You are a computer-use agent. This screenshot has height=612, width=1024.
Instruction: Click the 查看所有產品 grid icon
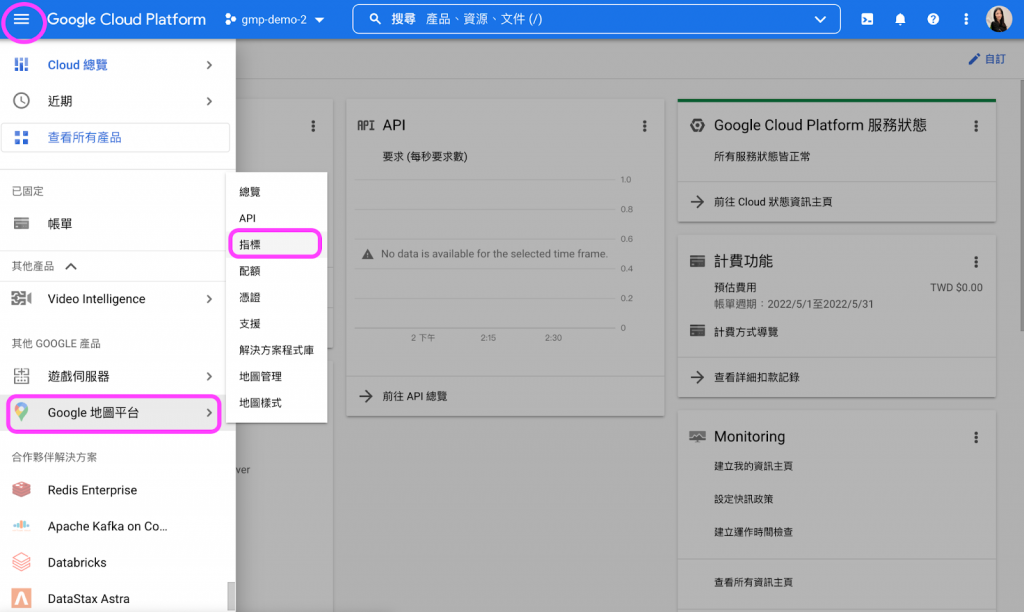click(22, 137)
